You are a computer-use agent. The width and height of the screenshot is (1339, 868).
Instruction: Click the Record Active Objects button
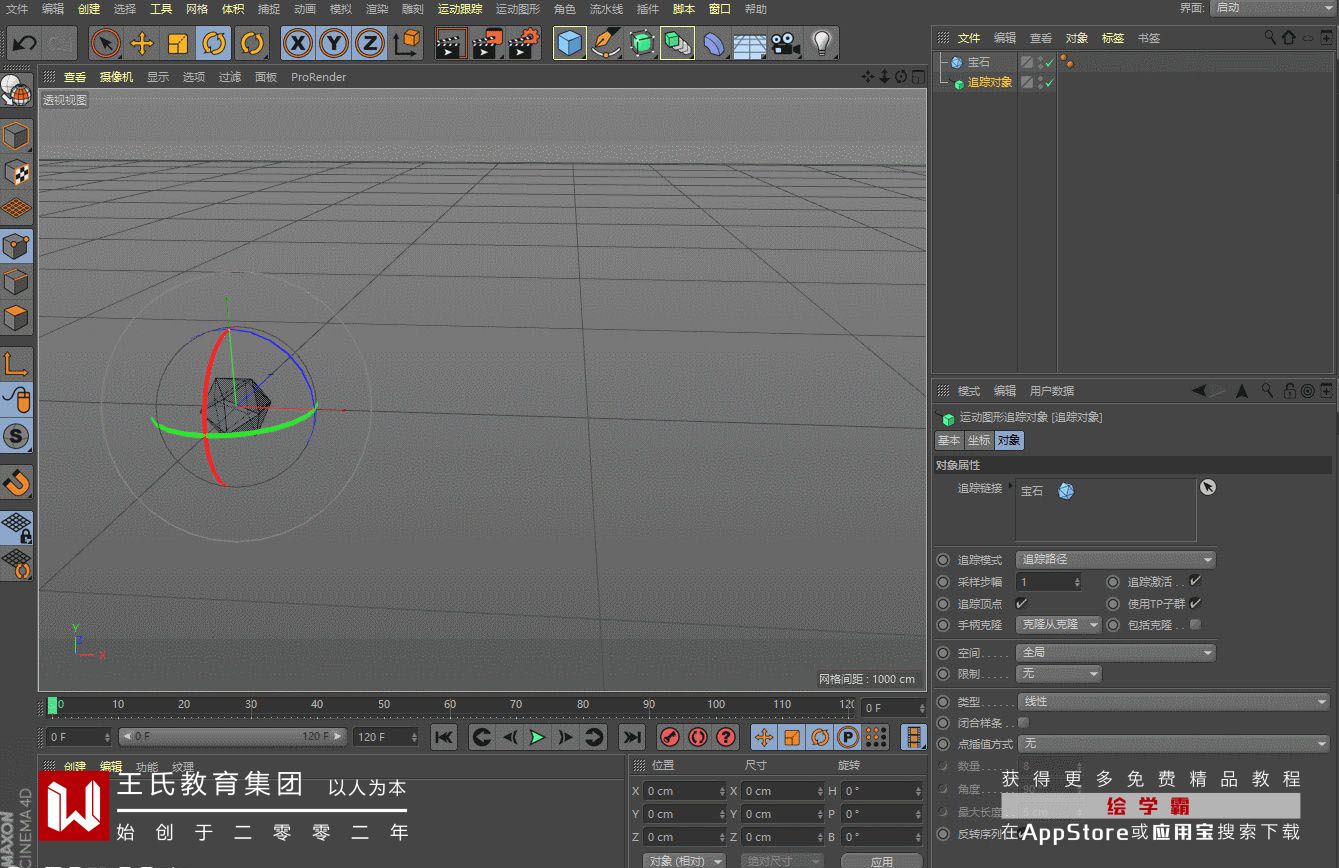tap(670, 737)
